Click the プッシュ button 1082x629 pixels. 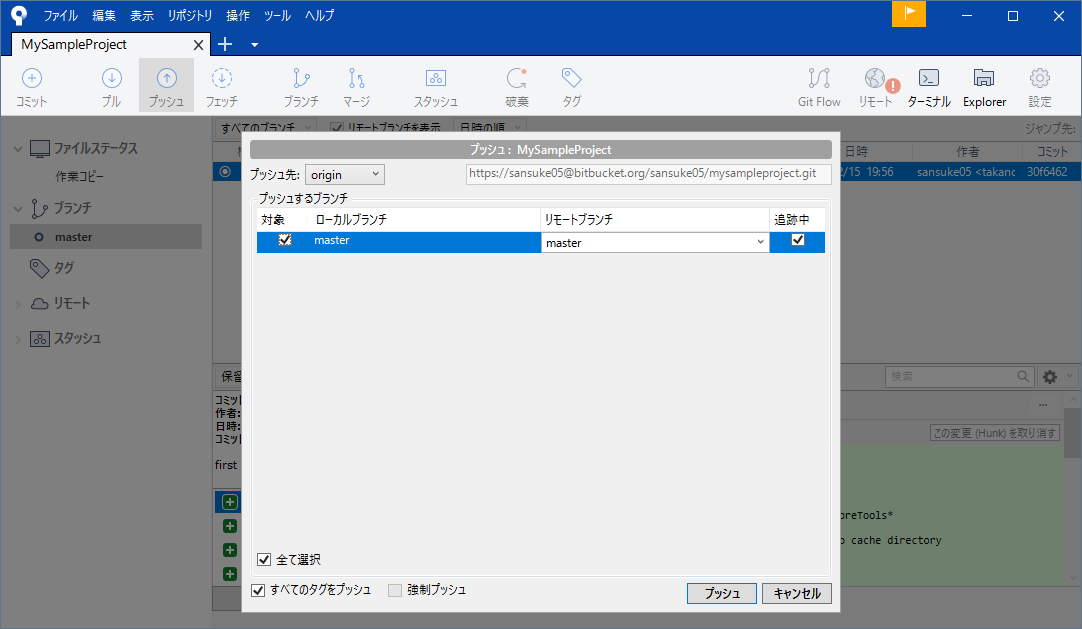(721, 593)
